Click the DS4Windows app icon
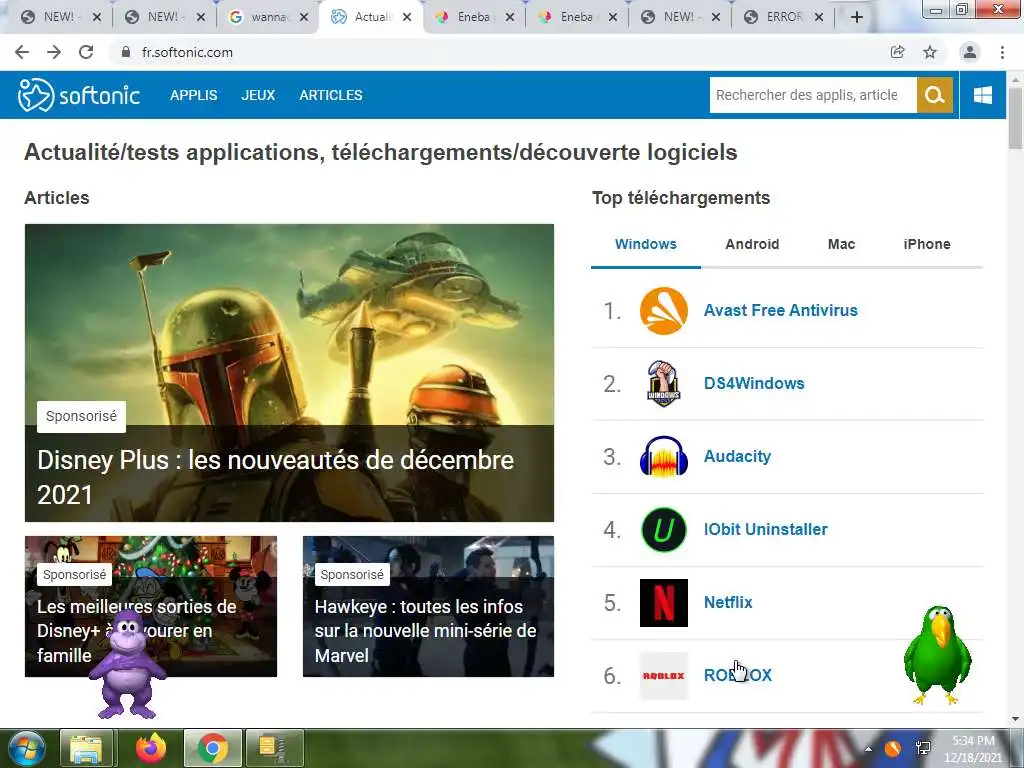The image size is (1024, 768). (664, 383)
